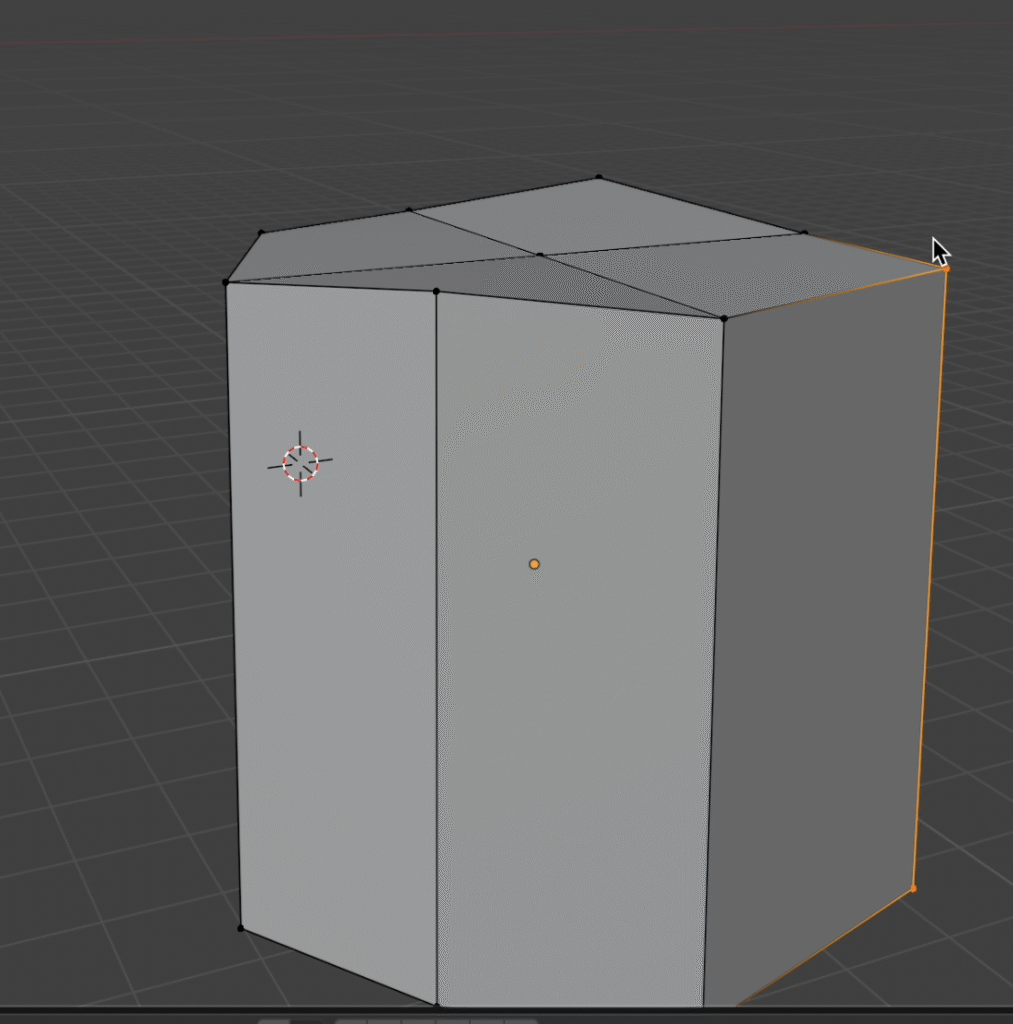Select the center vertex where top edges cross

539,255
